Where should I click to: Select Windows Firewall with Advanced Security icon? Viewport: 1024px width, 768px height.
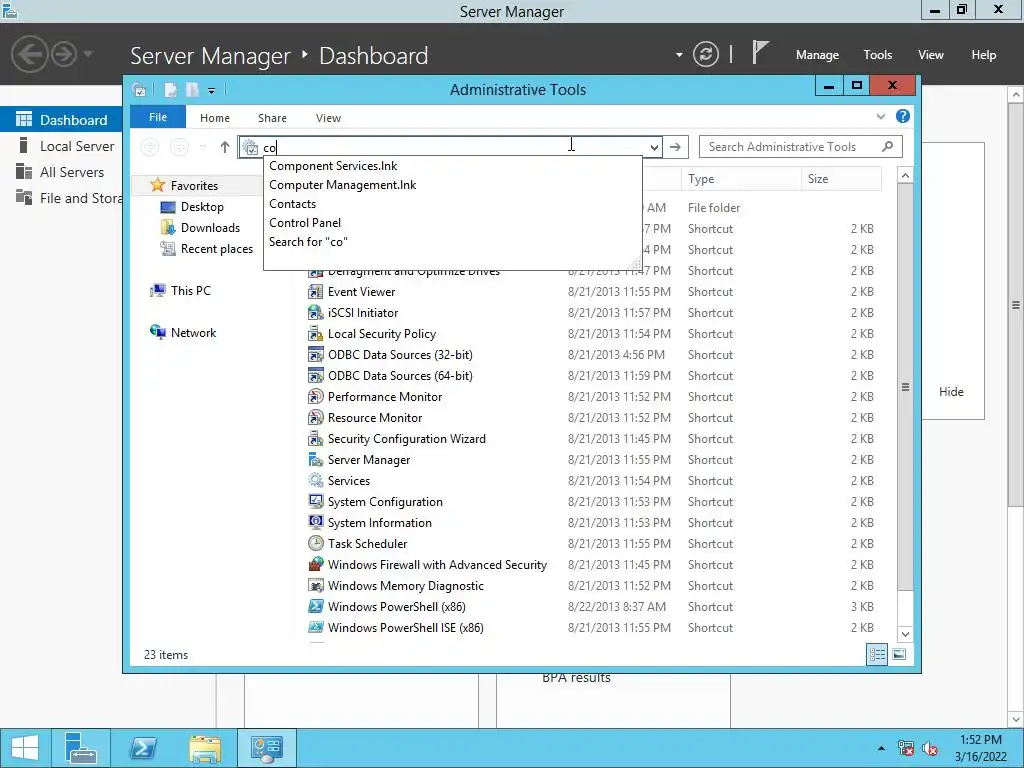point(315,564)
